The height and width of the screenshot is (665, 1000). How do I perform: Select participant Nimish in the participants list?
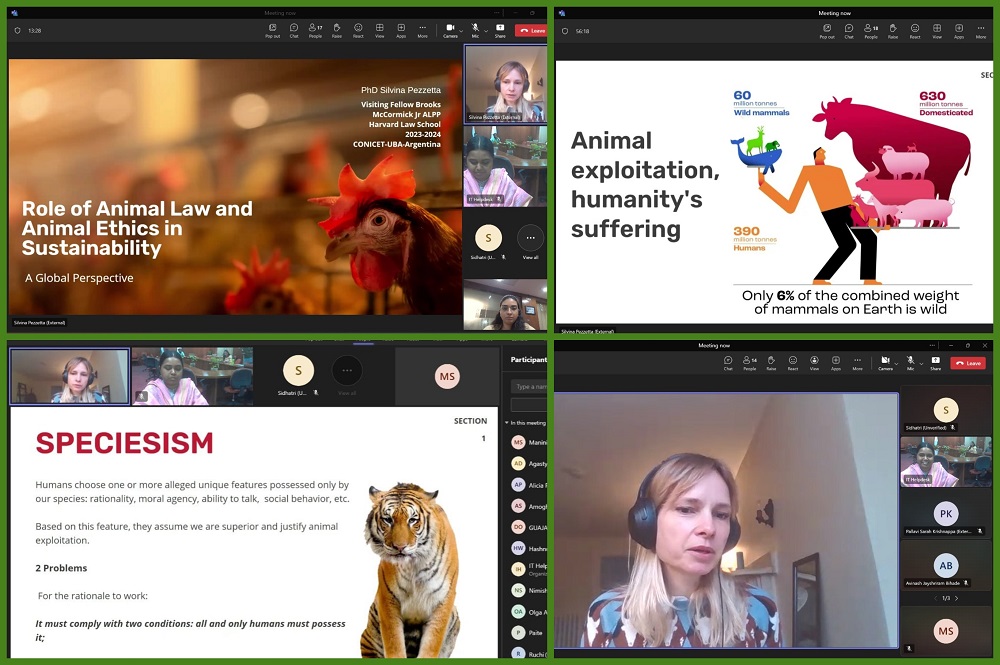click(x=529, y=590)
